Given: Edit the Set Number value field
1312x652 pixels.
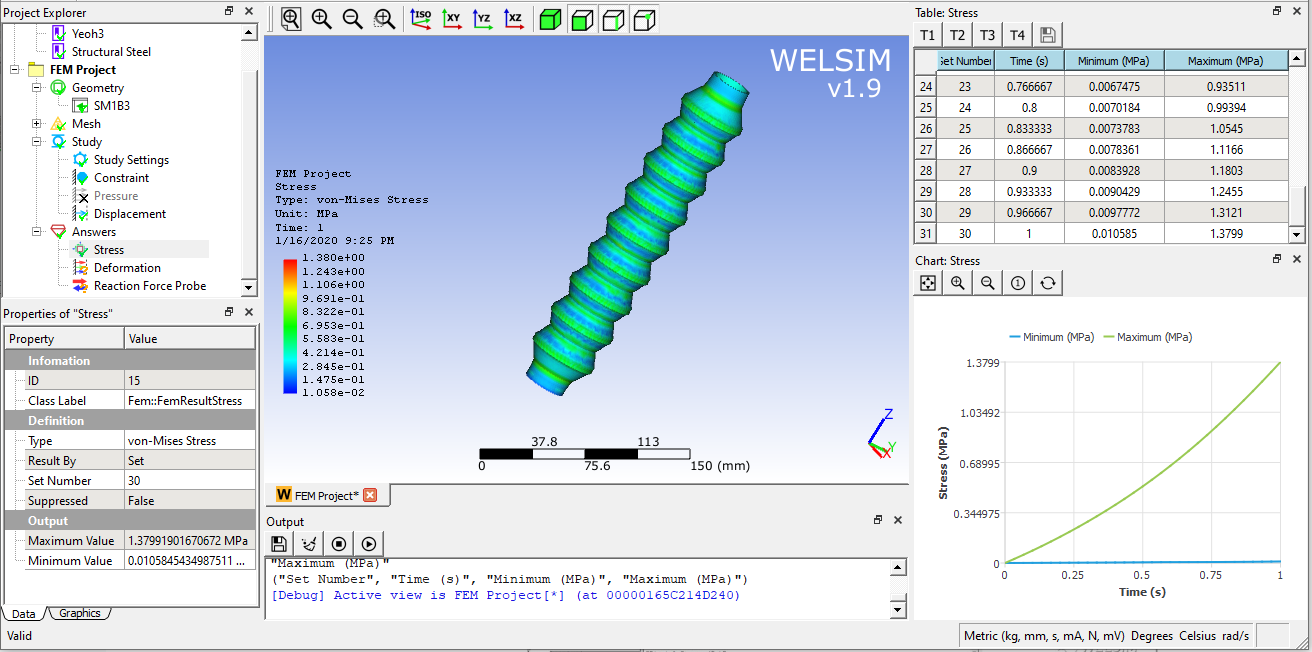Looking at the screenshot, I should [189, 481].
